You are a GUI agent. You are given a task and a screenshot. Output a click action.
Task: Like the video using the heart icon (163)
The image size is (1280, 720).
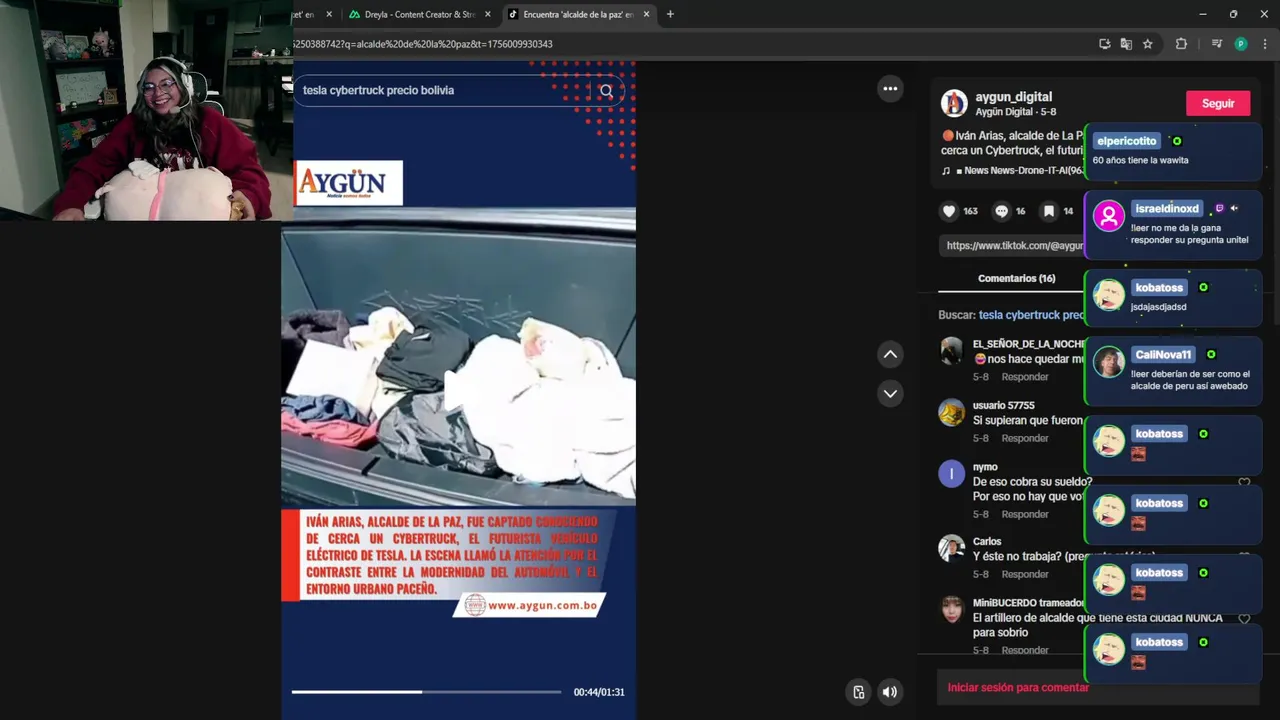tap(948, 211)
